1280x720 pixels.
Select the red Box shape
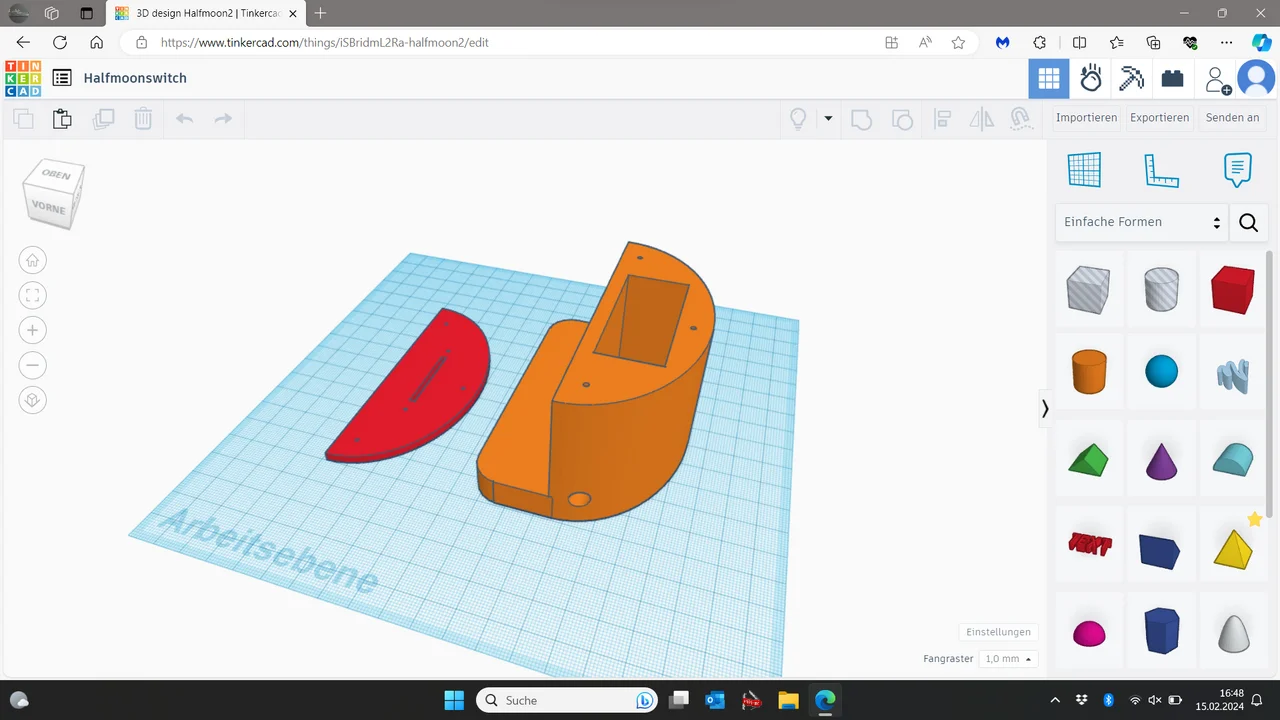click(x=1232, y=290)
